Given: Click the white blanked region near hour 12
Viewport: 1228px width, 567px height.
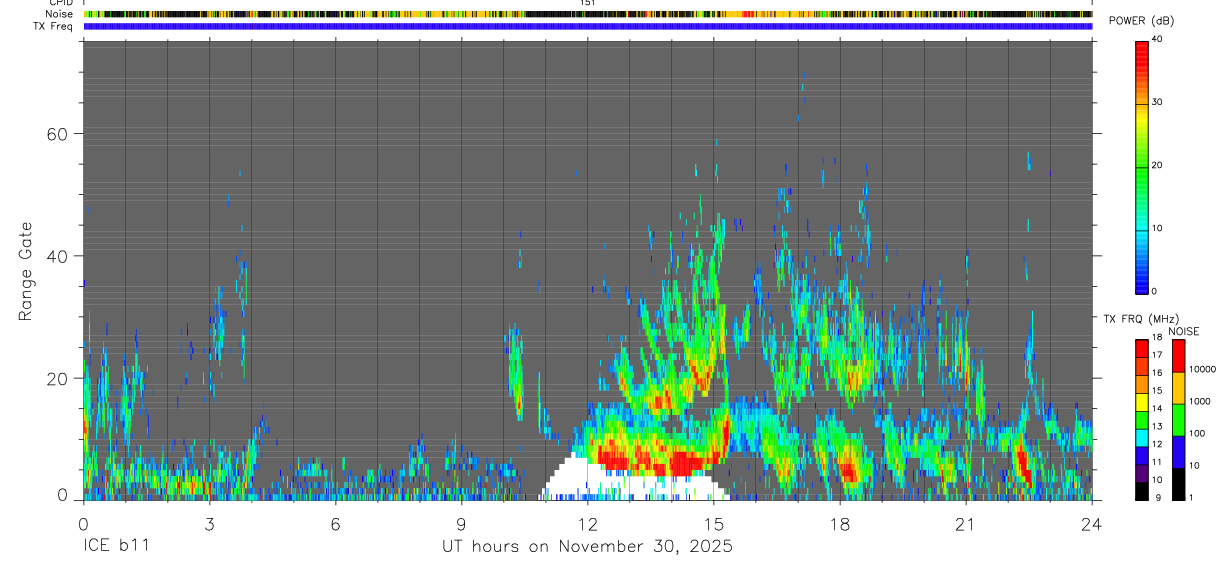Looking at the screenshot, I should [628, 483].
